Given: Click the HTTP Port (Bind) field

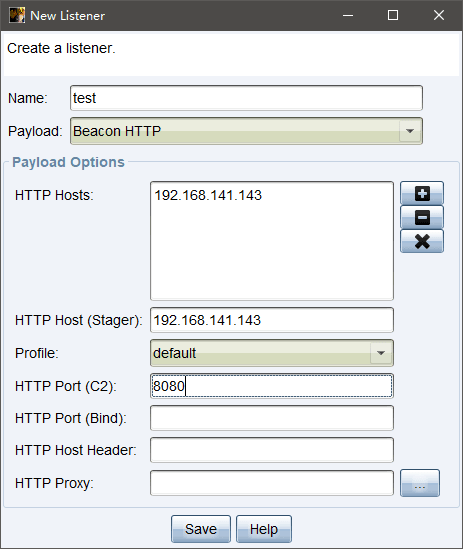Looking at the screenshot, I should tap(272, 418).
